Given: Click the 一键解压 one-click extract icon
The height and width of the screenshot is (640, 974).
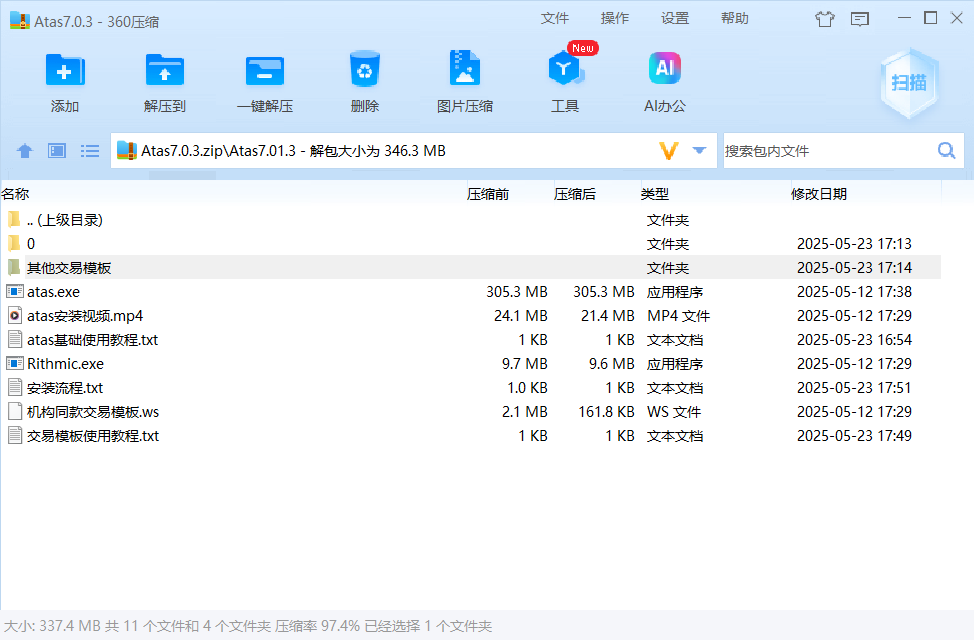Looking at the screenshot, I should pyautogui.click(x=265, y=71).
